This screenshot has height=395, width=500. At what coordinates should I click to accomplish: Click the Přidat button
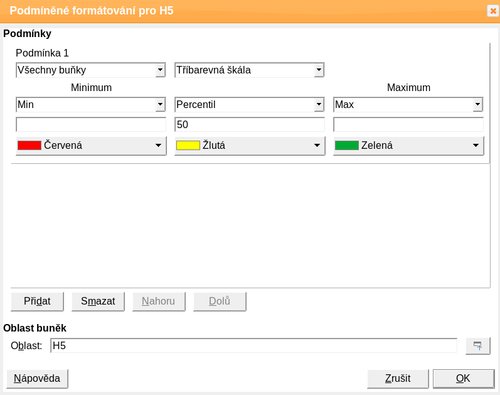pos(37,301)
